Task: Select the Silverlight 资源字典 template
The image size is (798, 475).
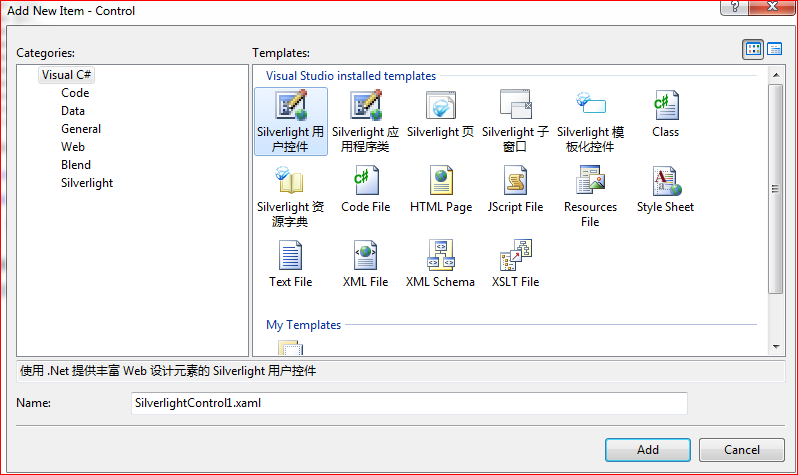Action: 291,197
